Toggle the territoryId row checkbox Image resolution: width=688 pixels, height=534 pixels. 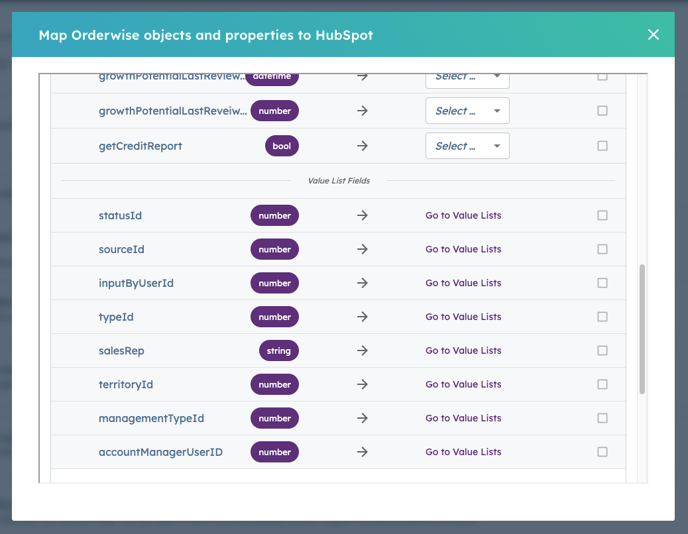click(602, 384)
